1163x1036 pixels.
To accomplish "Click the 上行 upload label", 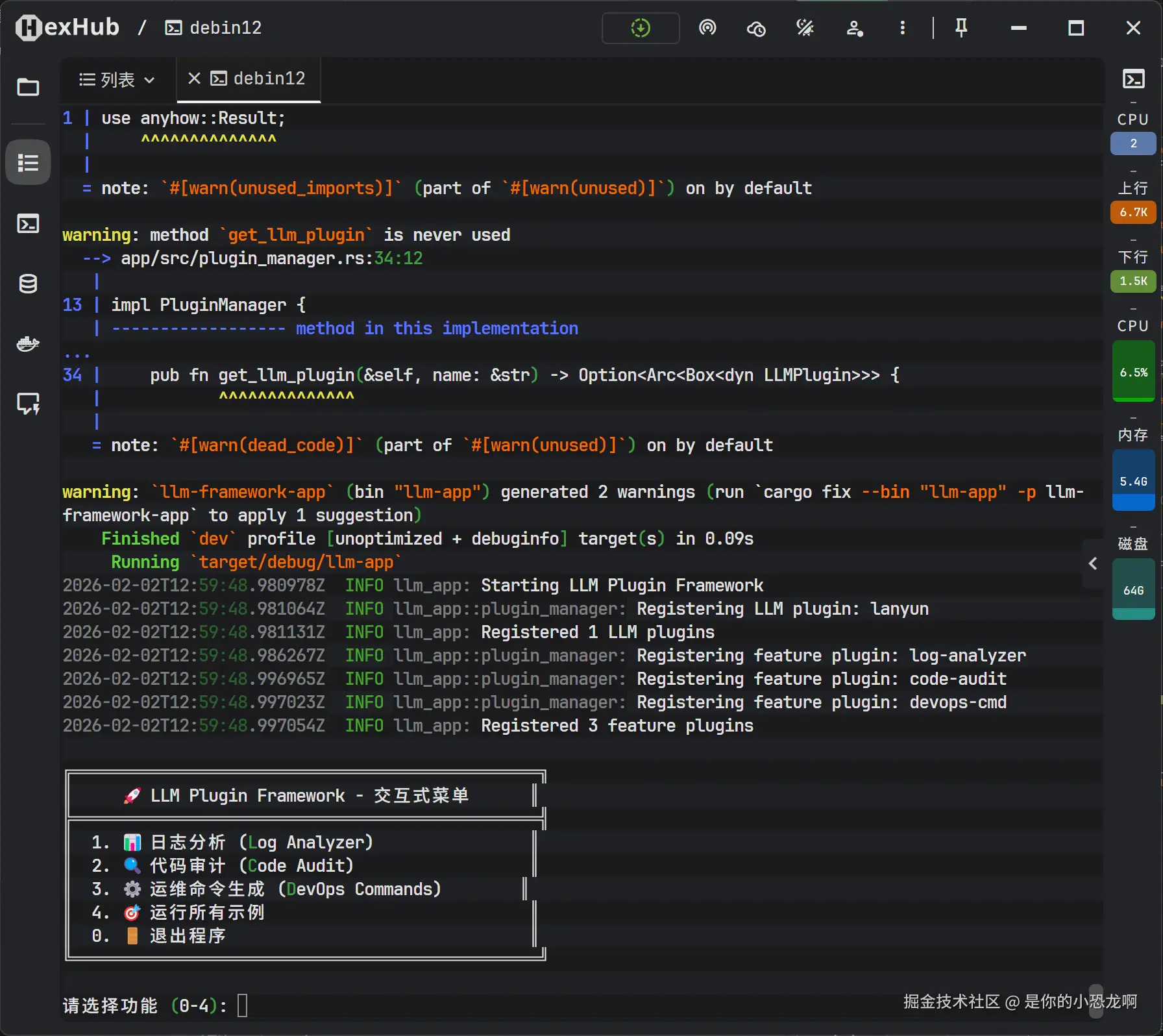I will coord(1133,188).
